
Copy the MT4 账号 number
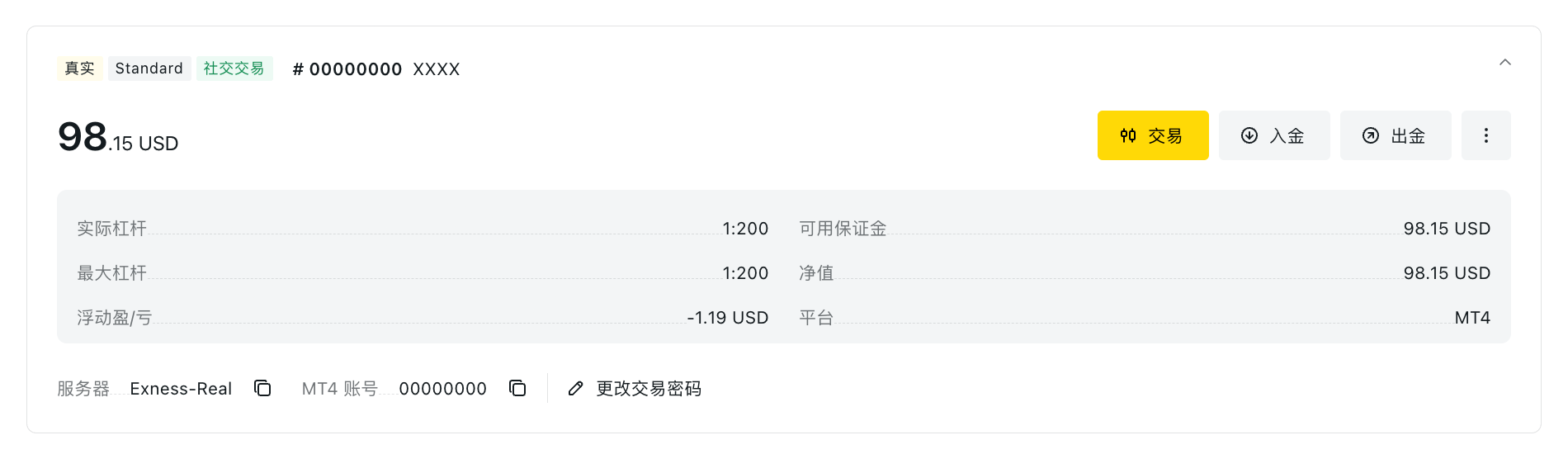tap(517, 388)
